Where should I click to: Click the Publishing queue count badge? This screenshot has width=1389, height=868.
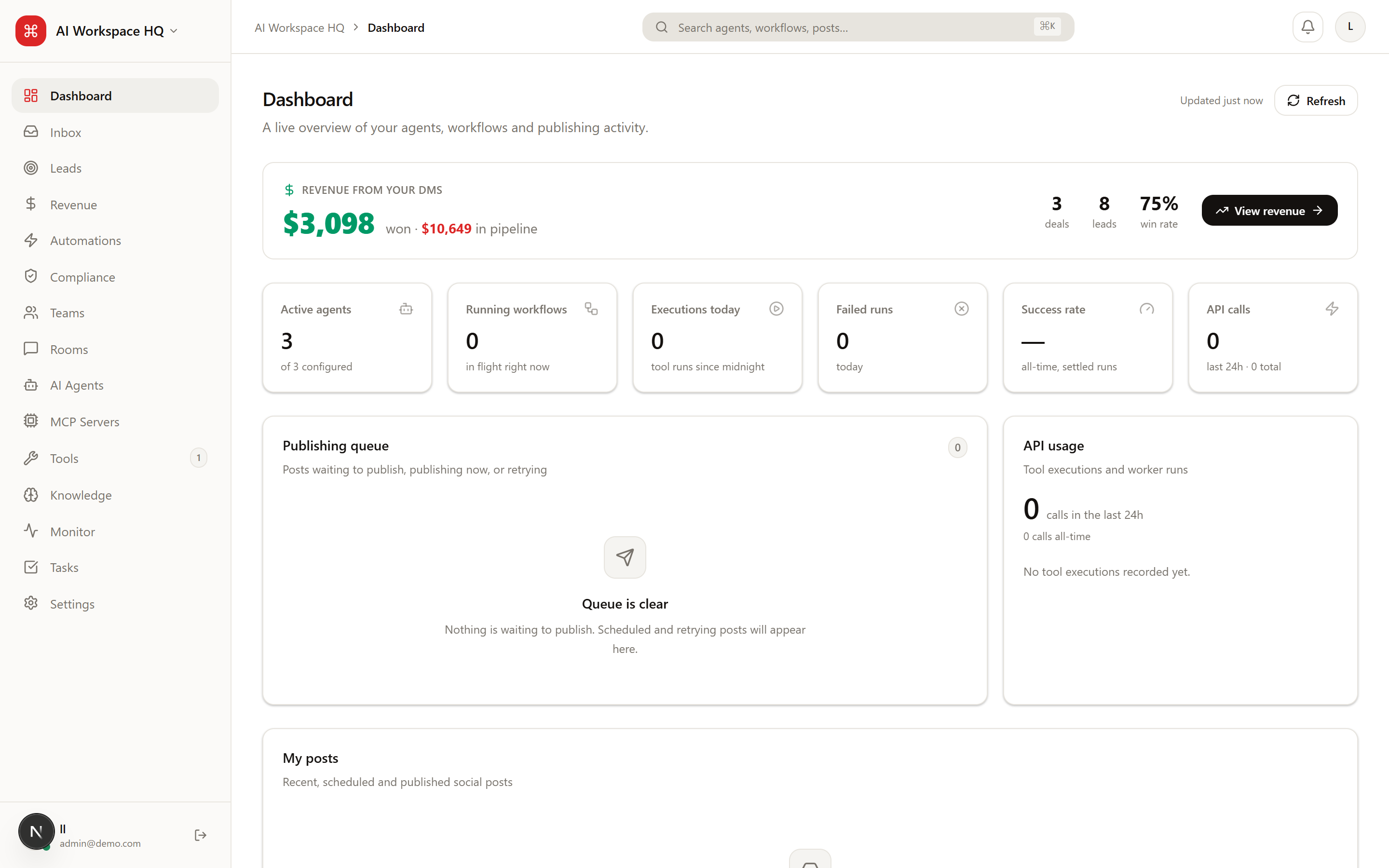[x=957, y=448]
